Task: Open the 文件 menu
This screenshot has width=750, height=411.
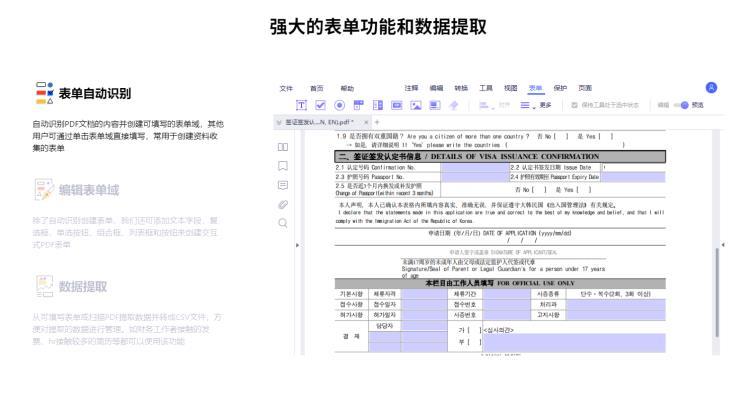Action: (x=286, y=89)
